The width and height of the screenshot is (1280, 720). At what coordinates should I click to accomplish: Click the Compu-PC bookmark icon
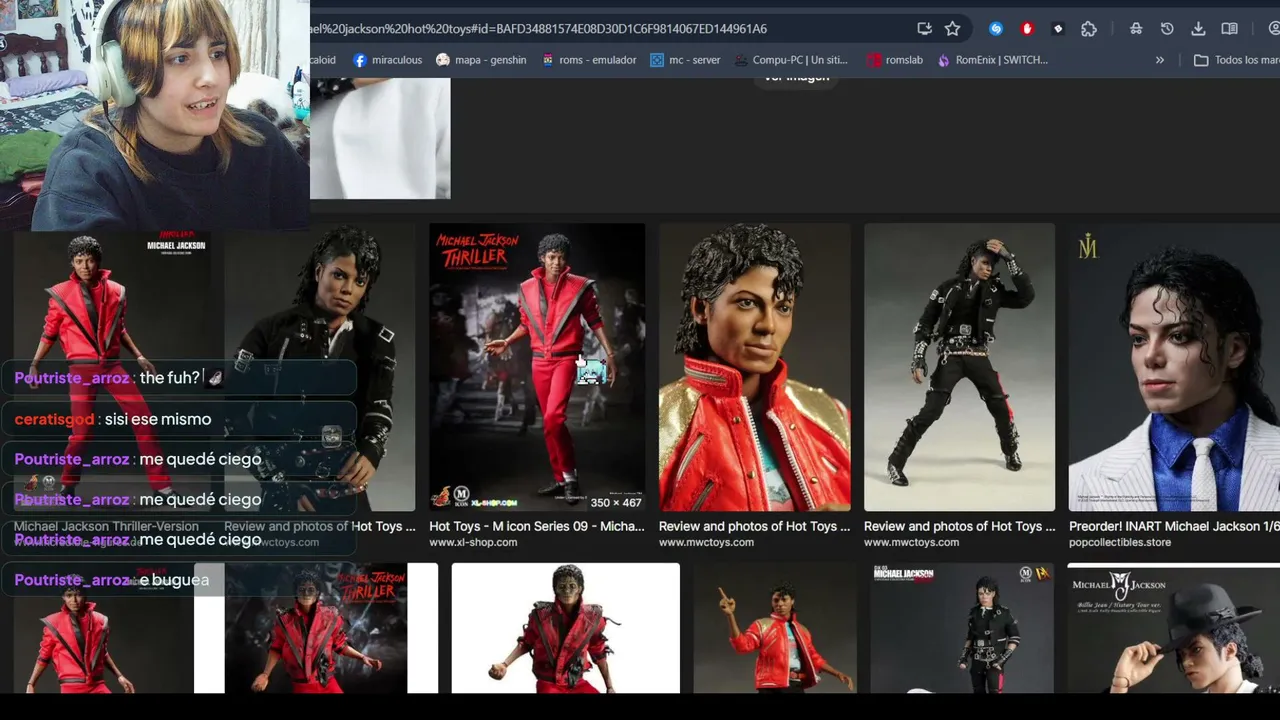coord(740,60)
